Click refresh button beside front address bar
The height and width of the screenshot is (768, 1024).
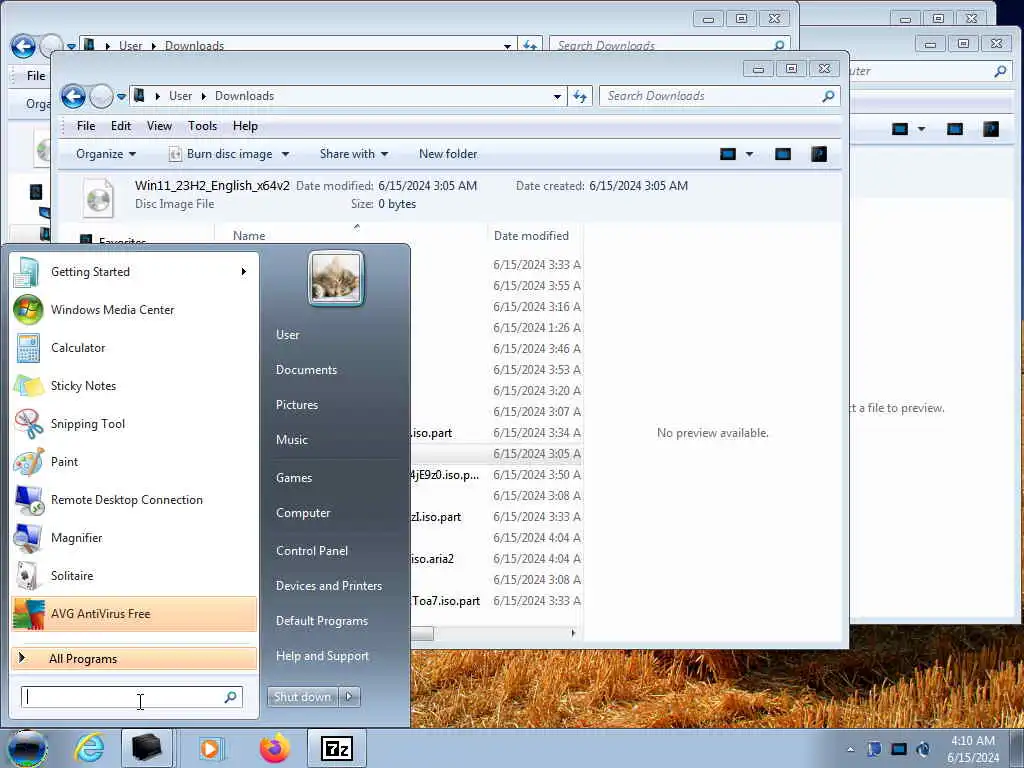click(580, 97)
